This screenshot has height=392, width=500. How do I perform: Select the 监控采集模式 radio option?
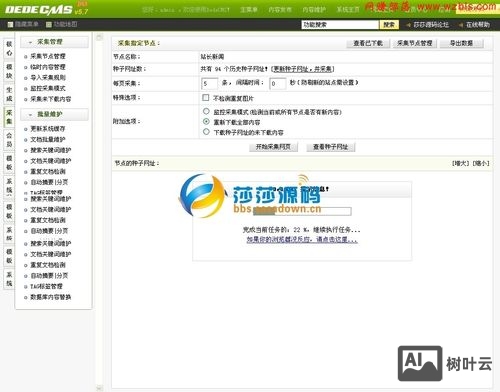click(206, 111)
